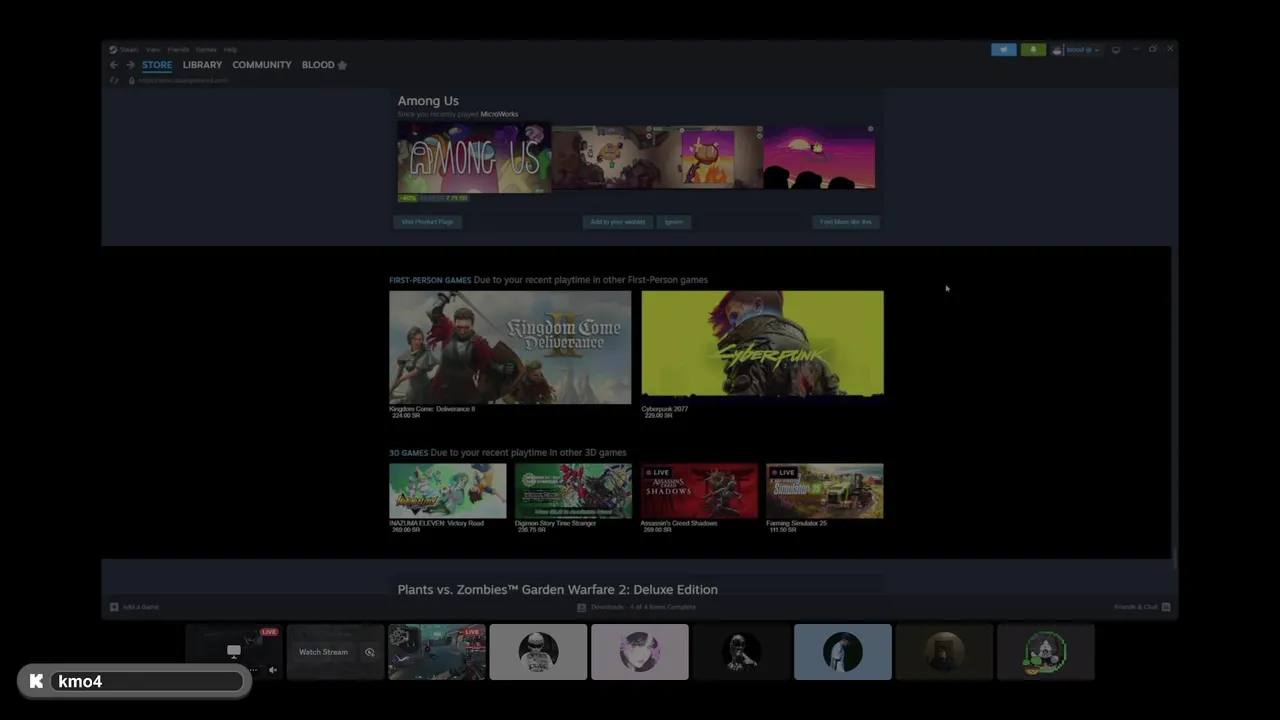Image resolution: width=1280 pixels, height=720 pixels.
Task: Click Visit Product Page button
Action: coord(427,222)
